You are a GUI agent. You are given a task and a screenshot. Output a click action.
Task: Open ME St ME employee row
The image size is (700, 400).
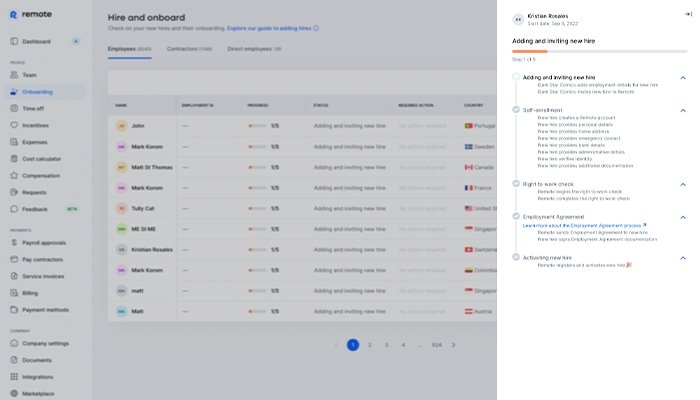point(302,229)
